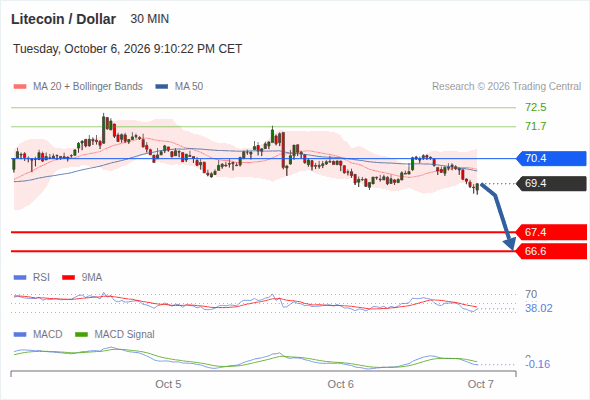
Task: Click the MA 50 legend label
Action: (x=189, y=87)
